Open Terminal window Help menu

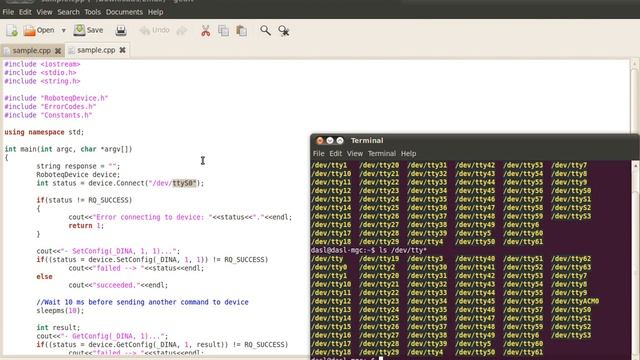(x=408, y=153)
